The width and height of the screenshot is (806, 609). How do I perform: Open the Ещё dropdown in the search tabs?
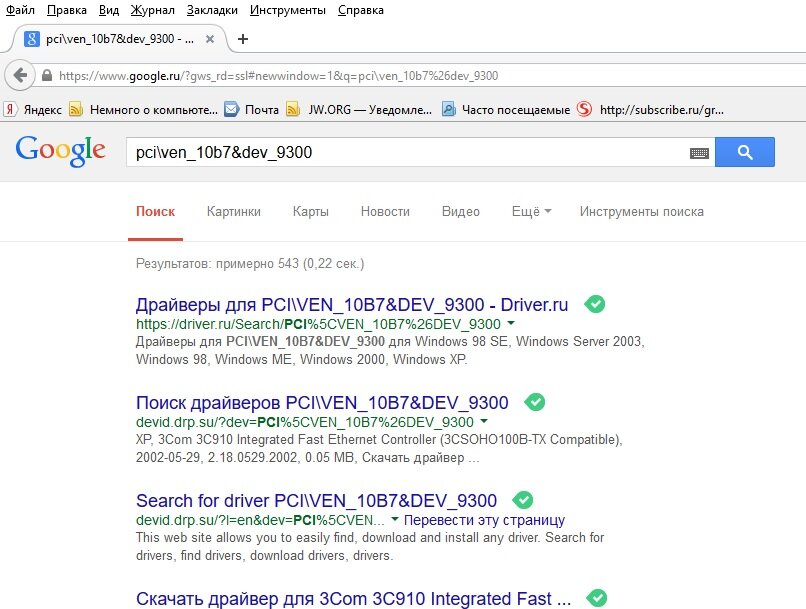[x=532, y=211]
